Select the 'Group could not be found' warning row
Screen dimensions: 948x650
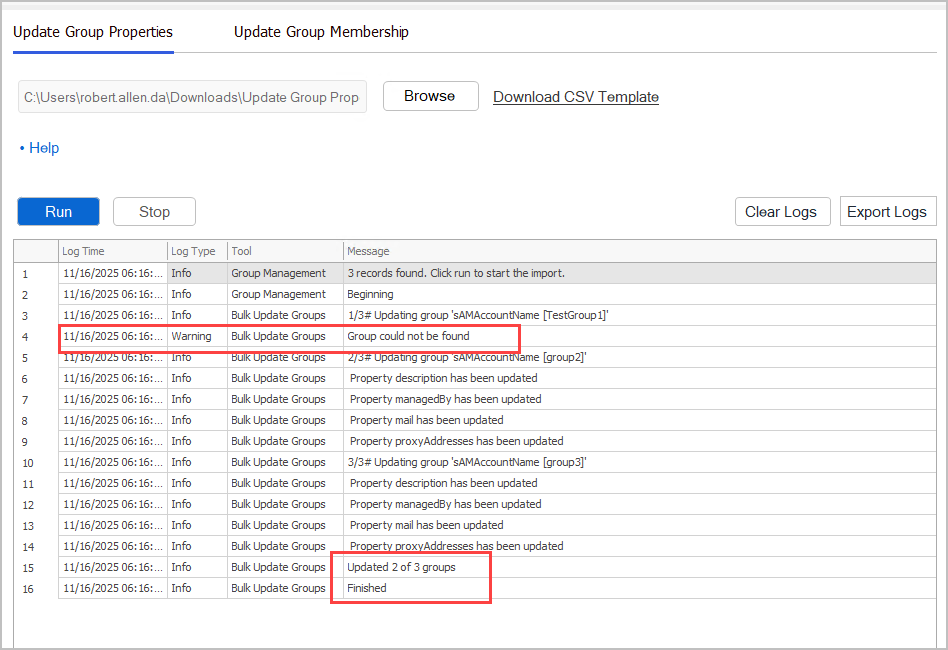[408, 336]
